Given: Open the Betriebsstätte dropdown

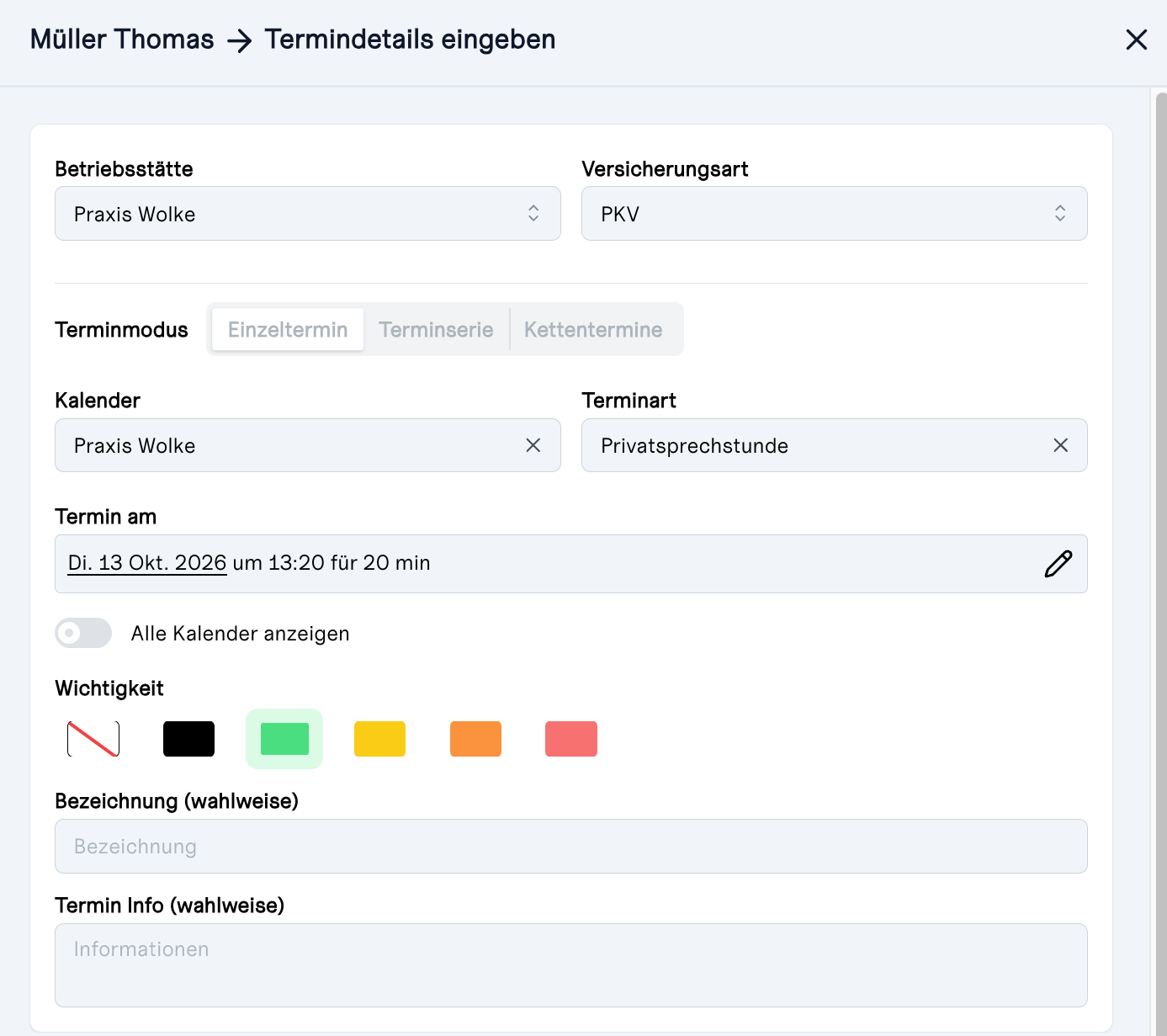Looking at the screenshot, I should [308, 214].
